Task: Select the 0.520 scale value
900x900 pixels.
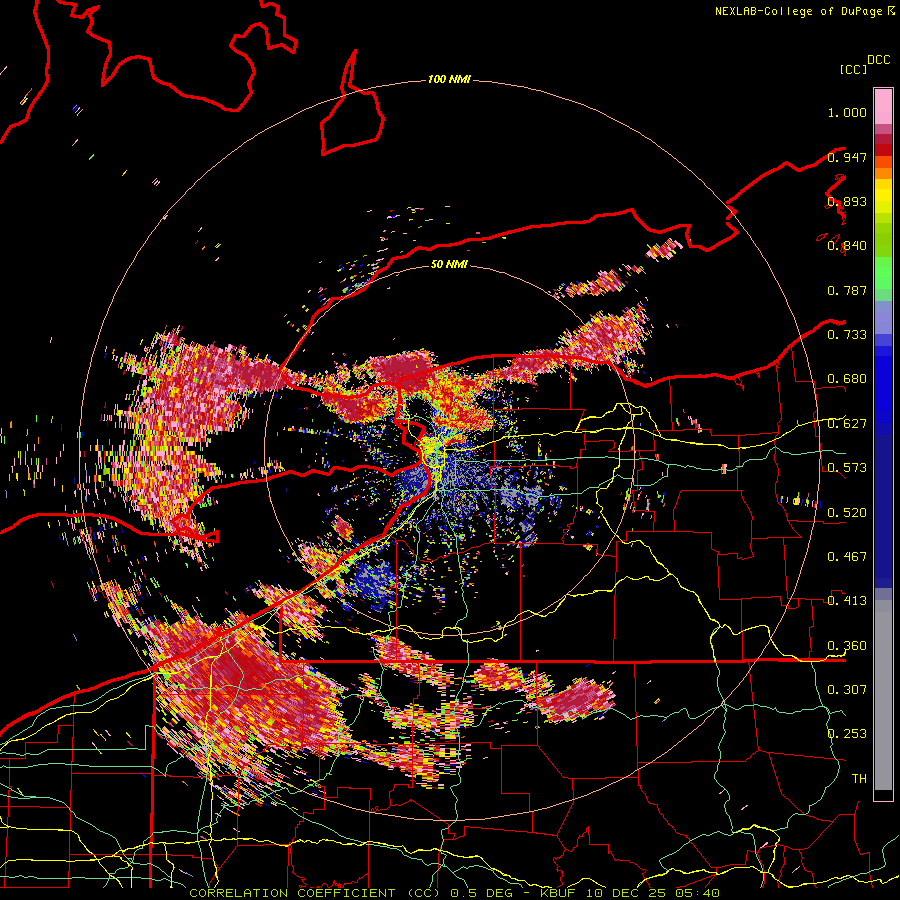Action: (847, 513)
